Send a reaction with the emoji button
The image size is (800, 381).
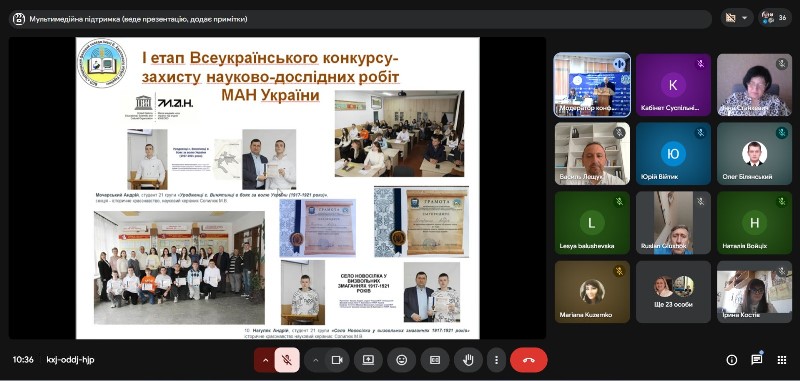[402, 360]
